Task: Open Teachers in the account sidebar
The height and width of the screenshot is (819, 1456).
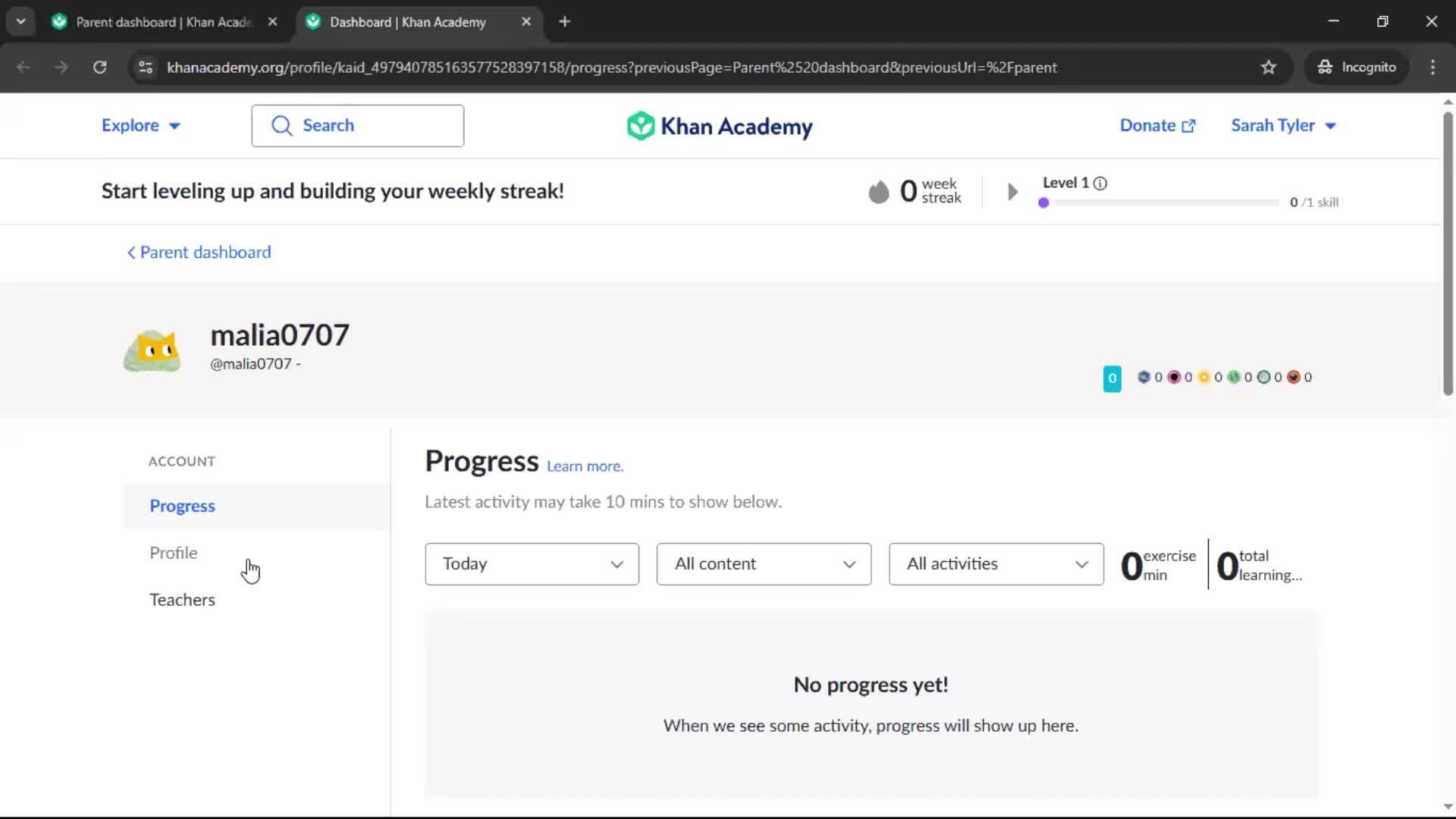Action: pos(257,600)
